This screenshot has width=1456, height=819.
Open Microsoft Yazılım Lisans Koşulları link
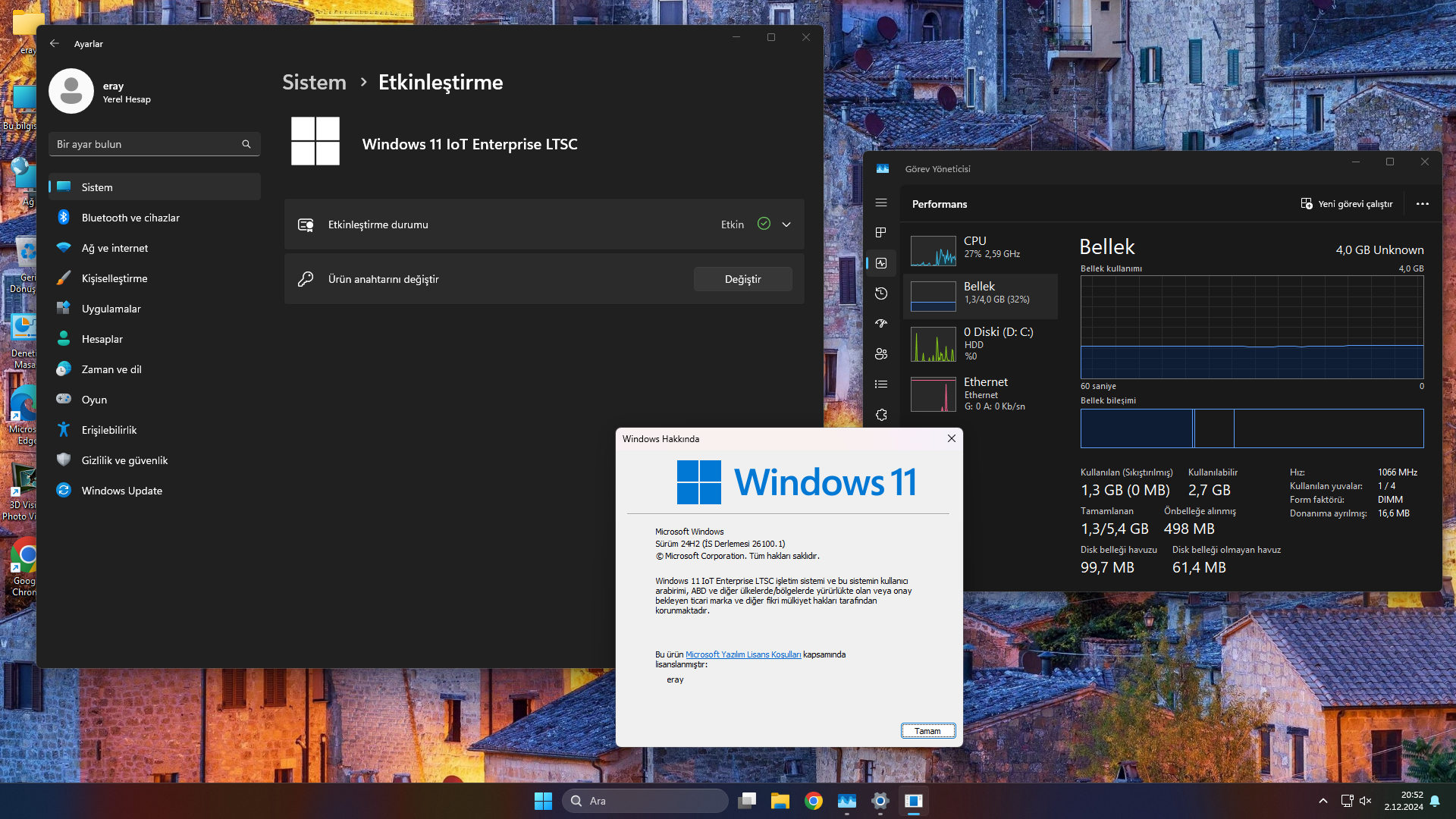pyautogui.click(x=742, y=654)
